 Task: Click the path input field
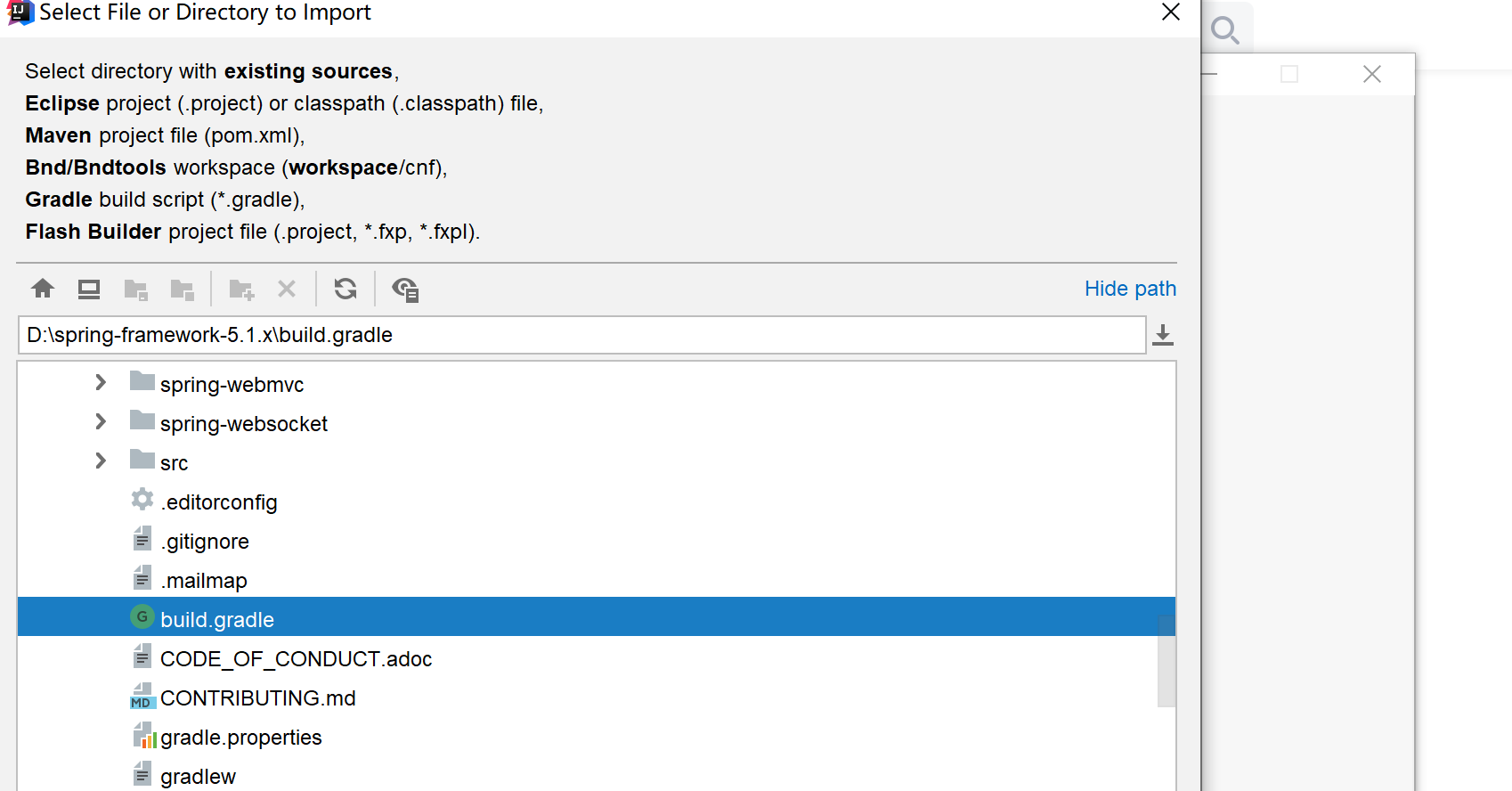tap(581, 335)
